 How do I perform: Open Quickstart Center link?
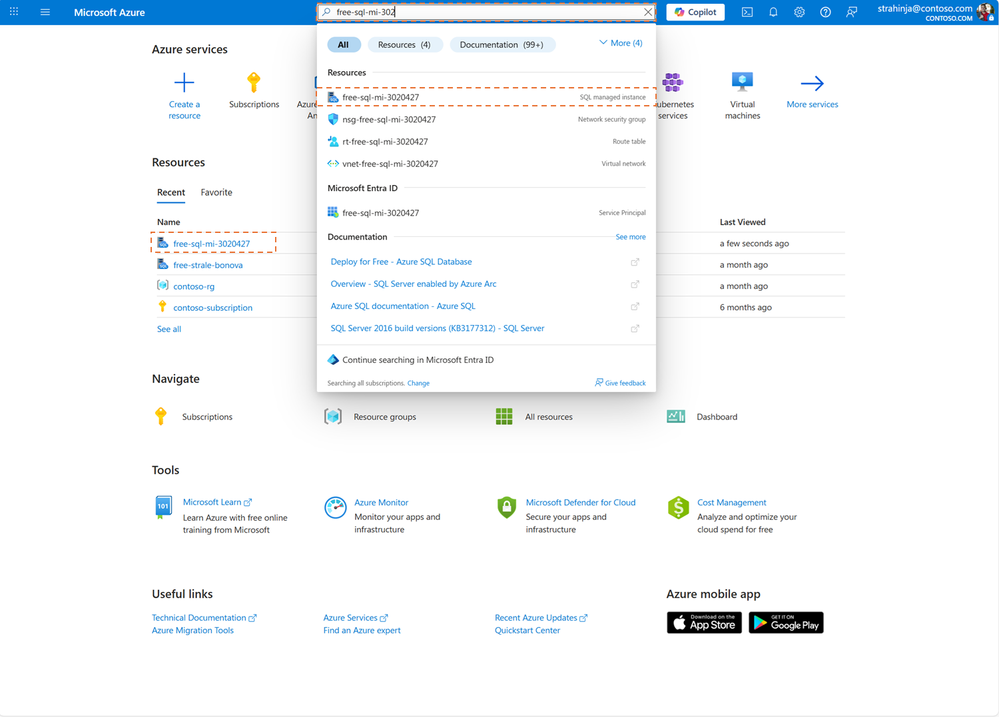pos(527,631)
